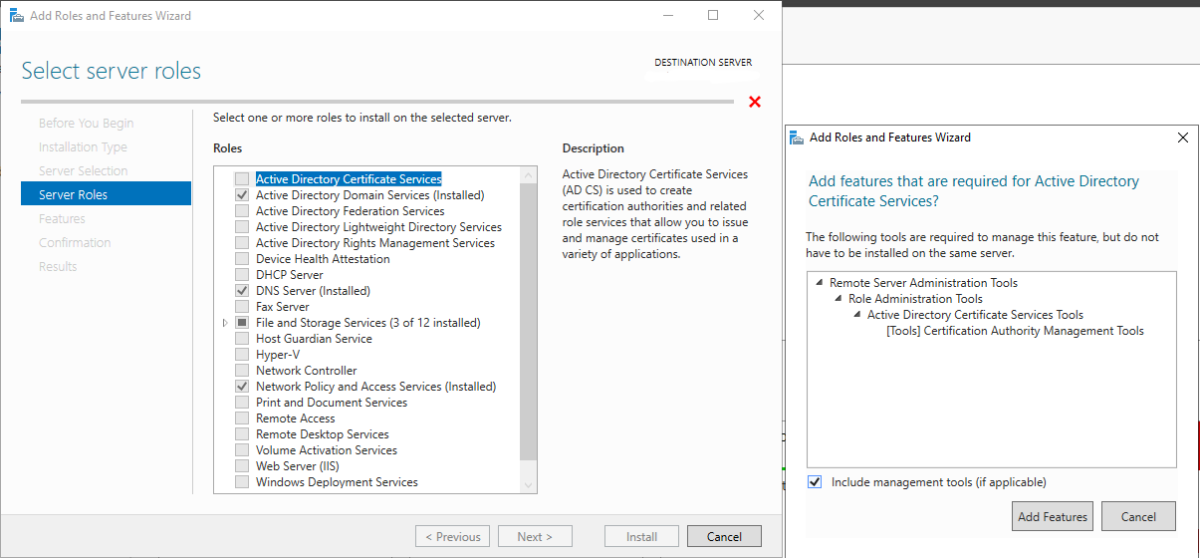Minimize the Add Roles wizard window
1200x558 pixels.
[667, 16]
